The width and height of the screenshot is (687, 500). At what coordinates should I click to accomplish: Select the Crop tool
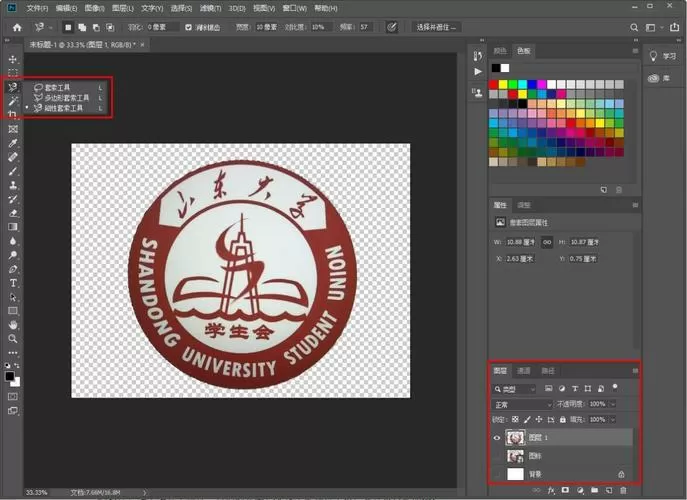[x=13, y=115]
